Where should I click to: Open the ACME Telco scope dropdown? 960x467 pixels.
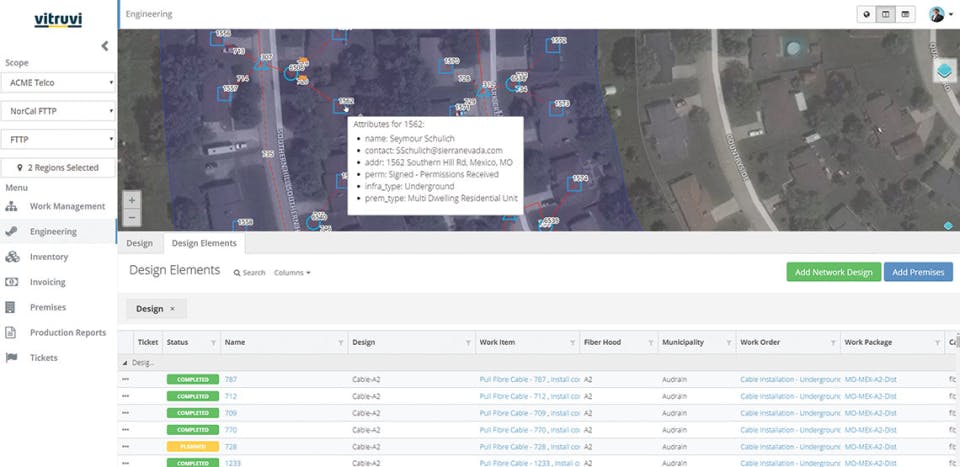pyautogui.click(x=59, y=82)
